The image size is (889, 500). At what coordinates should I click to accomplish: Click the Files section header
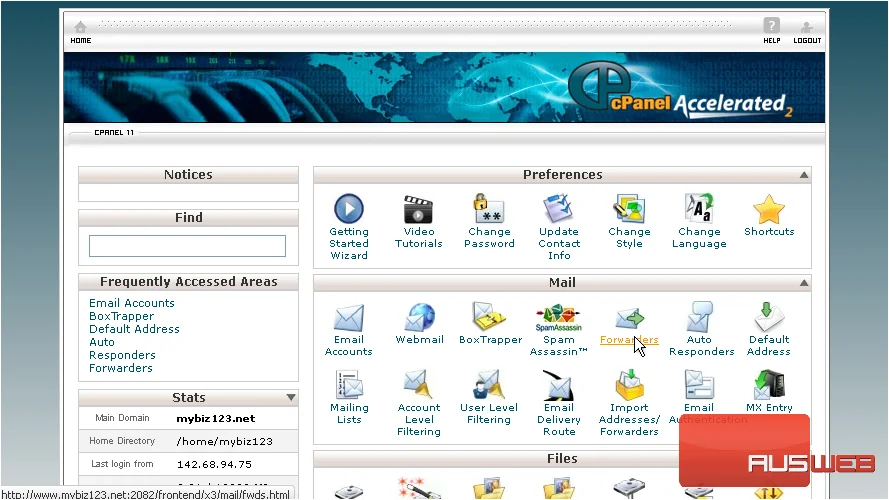click(562, 459)
